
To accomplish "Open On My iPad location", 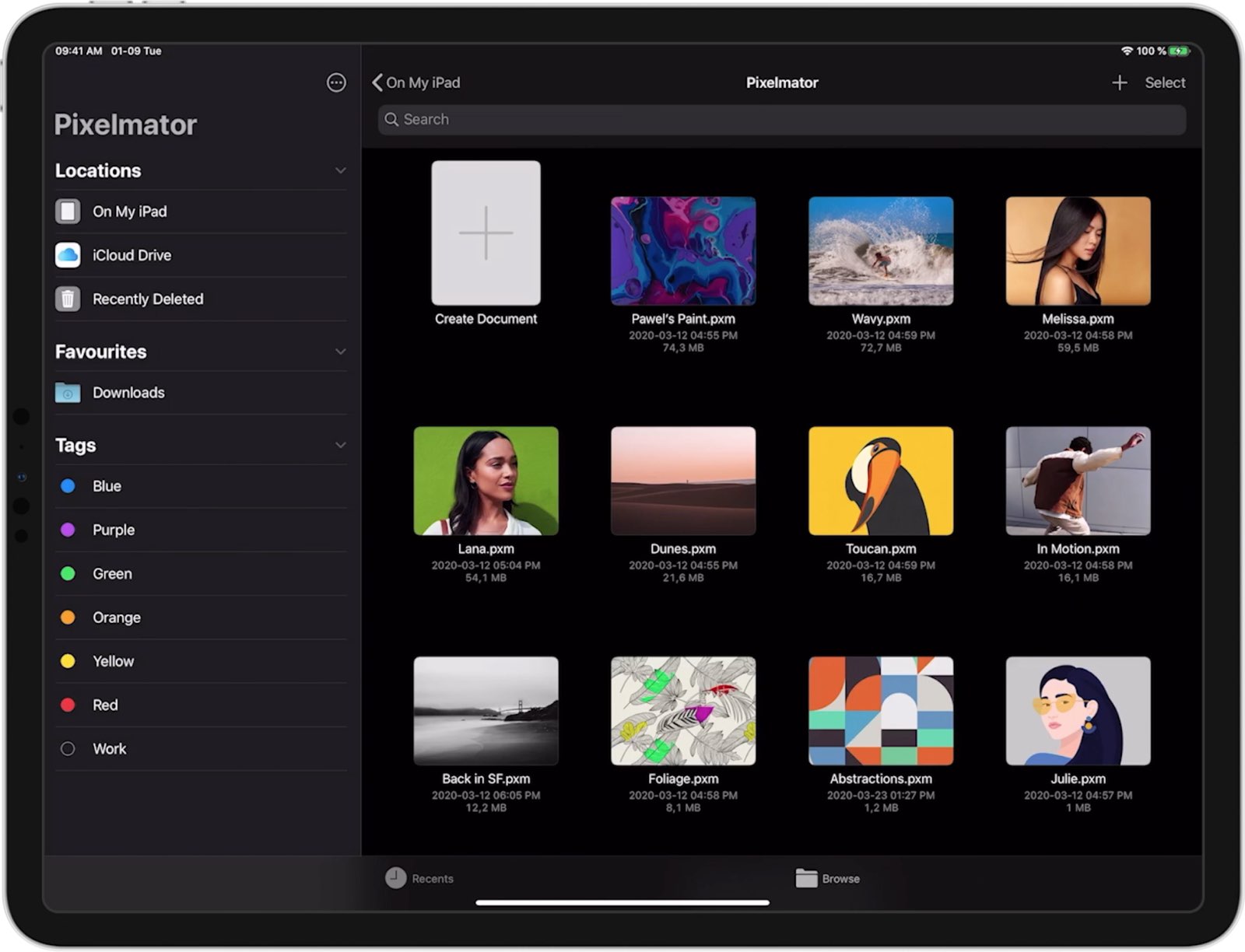I will tap(201, 212).
